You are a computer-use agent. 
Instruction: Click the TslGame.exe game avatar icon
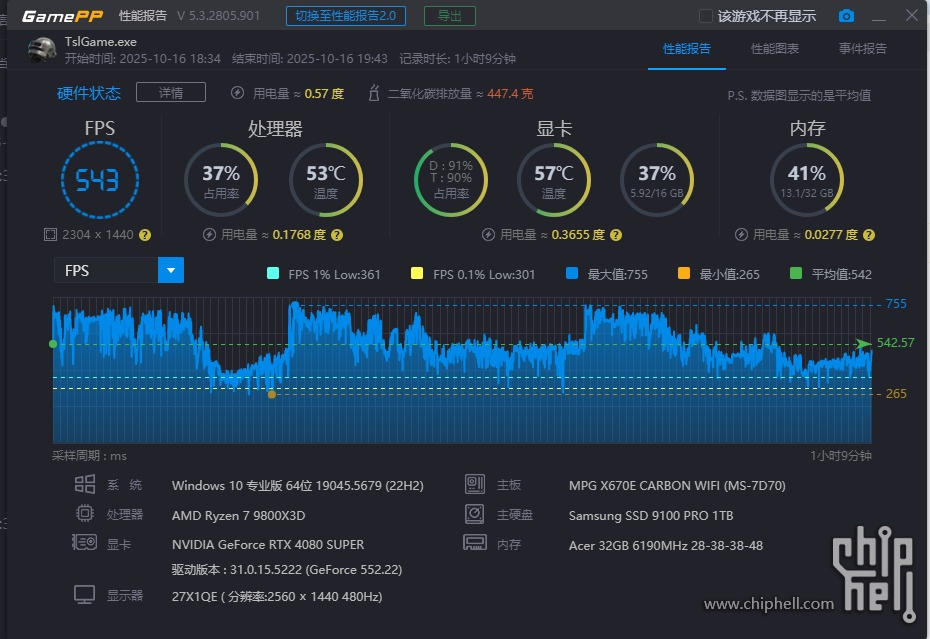(x=42, y=51)
